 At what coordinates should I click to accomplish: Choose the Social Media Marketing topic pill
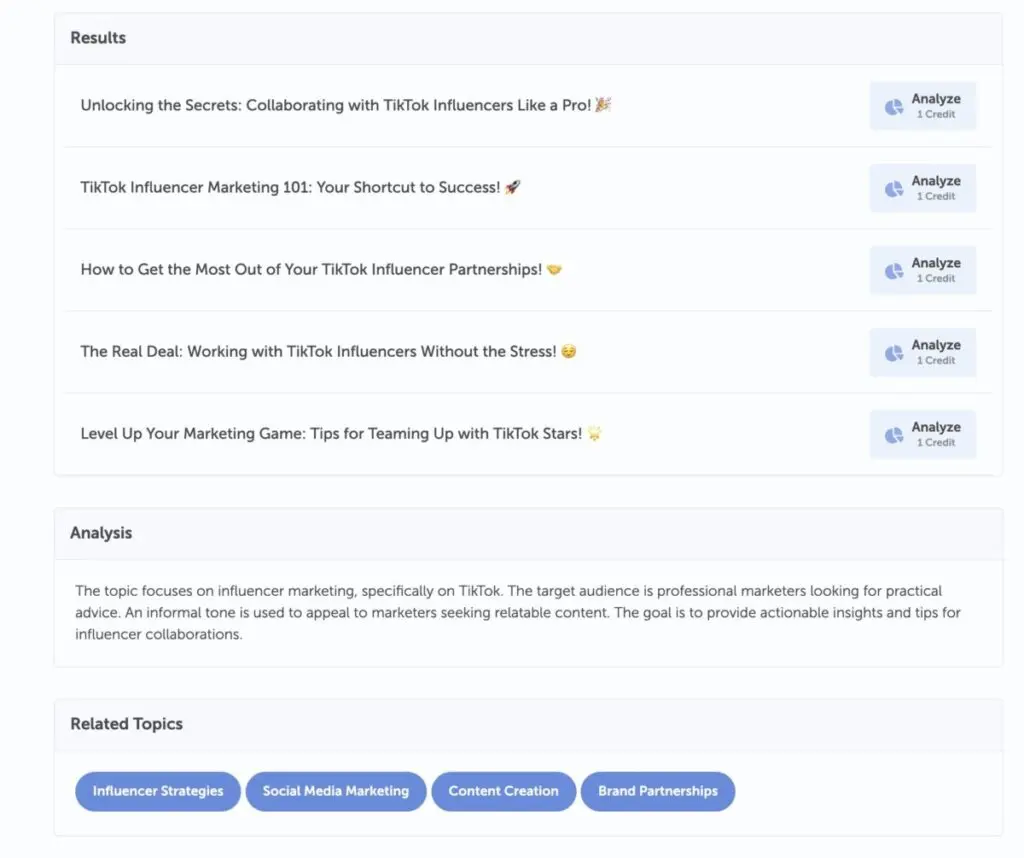(336, 791)
